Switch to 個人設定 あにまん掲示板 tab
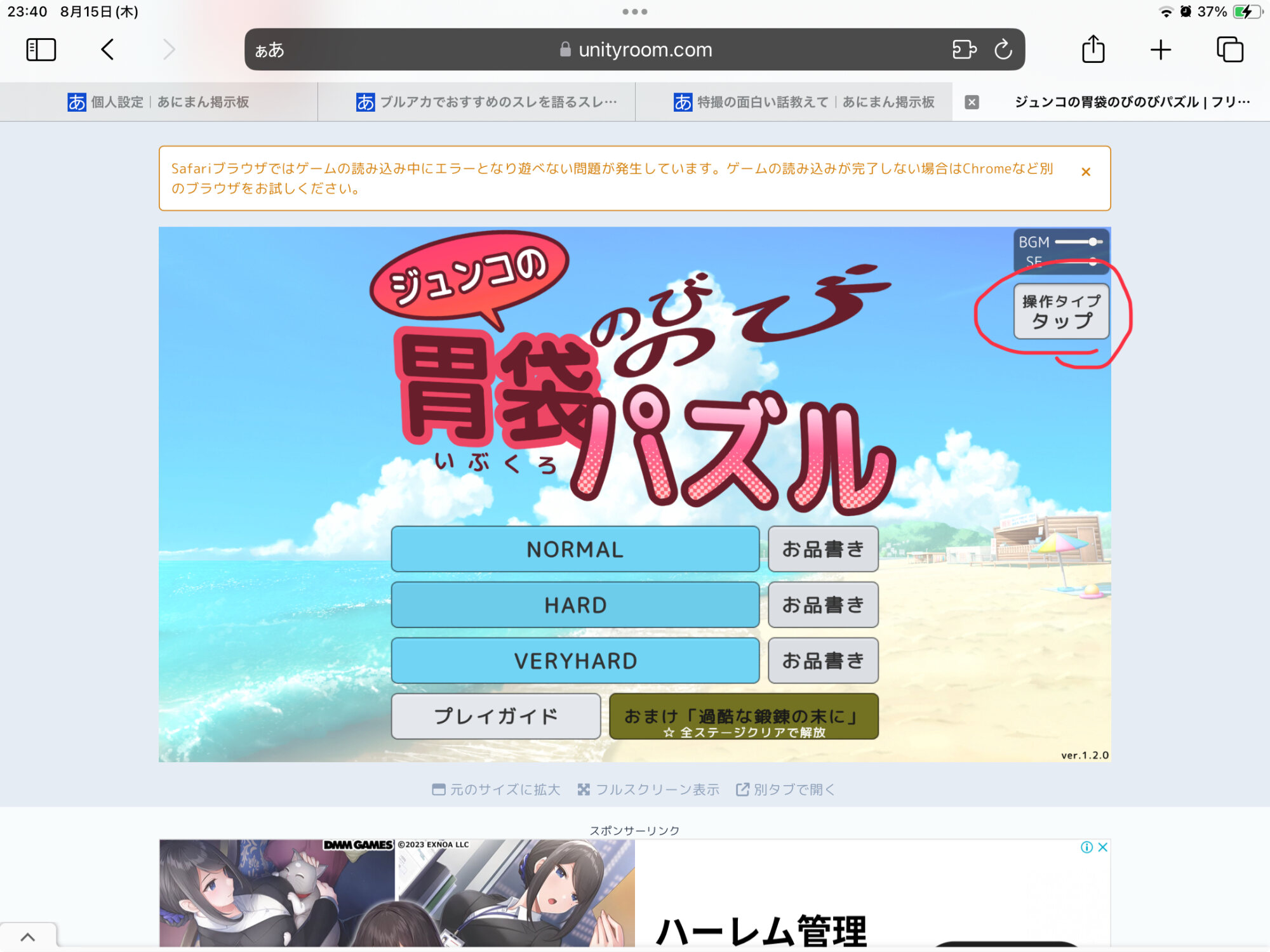This screenshot has width=1270, height=952. (159, 102)
